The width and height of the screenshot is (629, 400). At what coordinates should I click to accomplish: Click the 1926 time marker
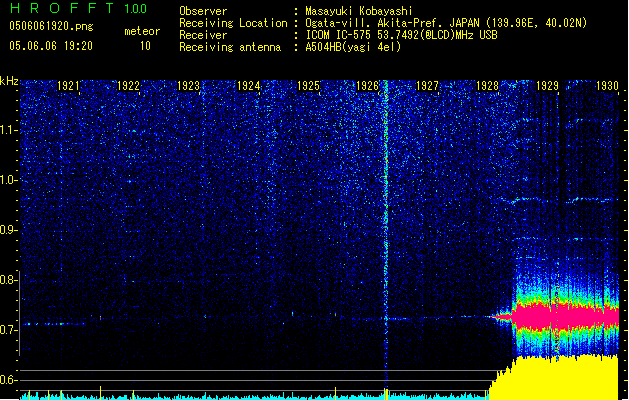click(368, 85)
